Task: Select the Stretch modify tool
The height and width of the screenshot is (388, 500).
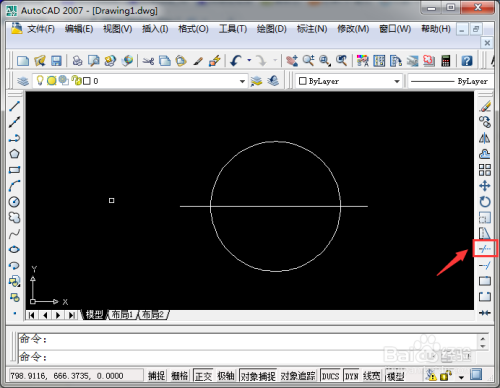Action: 485,233
